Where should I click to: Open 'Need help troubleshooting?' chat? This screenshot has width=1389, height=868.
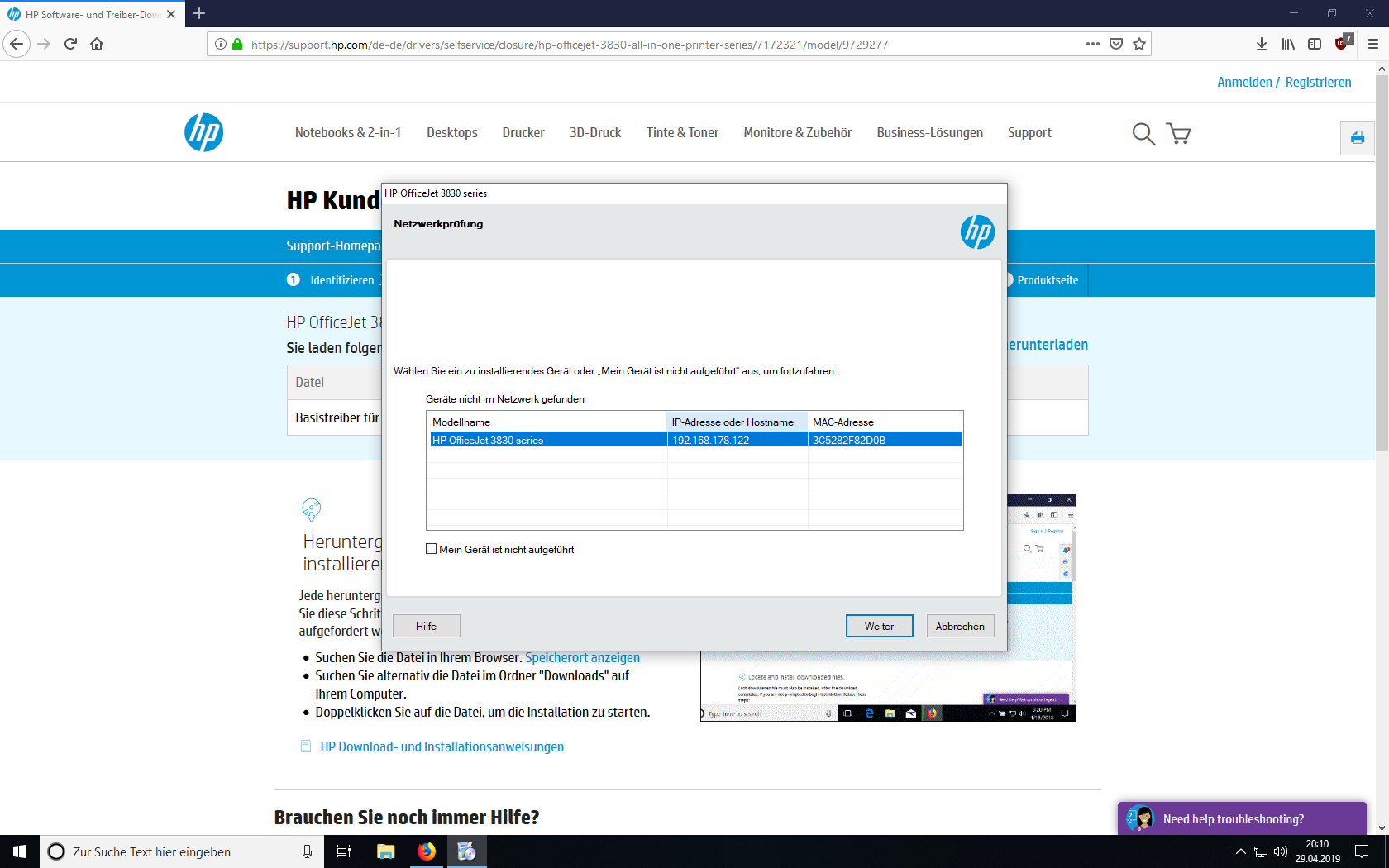1242,818
